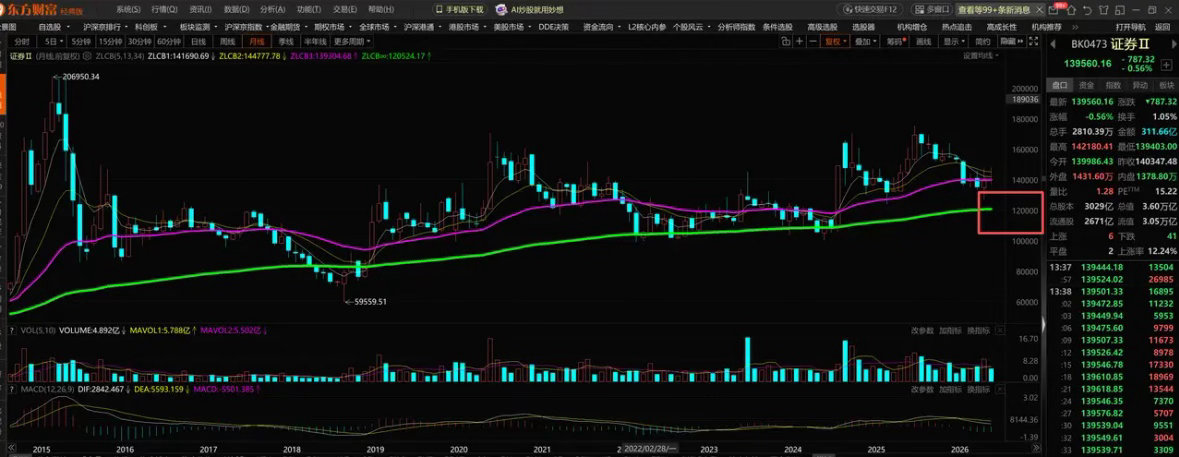Open 条件选股 stock screener
Viewport: 1179px width, 457px height.
[777, 26]
